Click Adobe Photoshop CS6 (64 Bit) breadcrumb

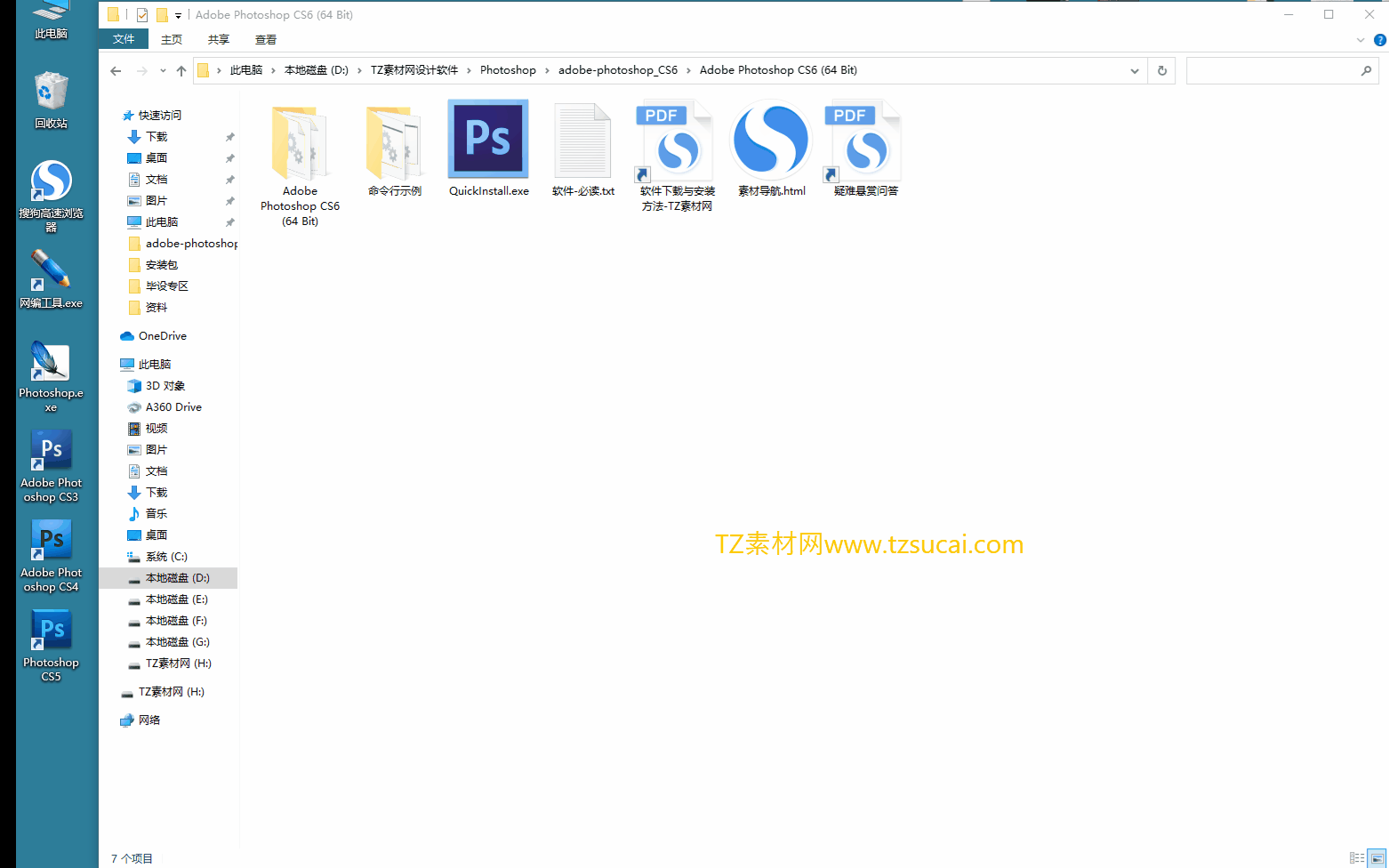point(778,70)
